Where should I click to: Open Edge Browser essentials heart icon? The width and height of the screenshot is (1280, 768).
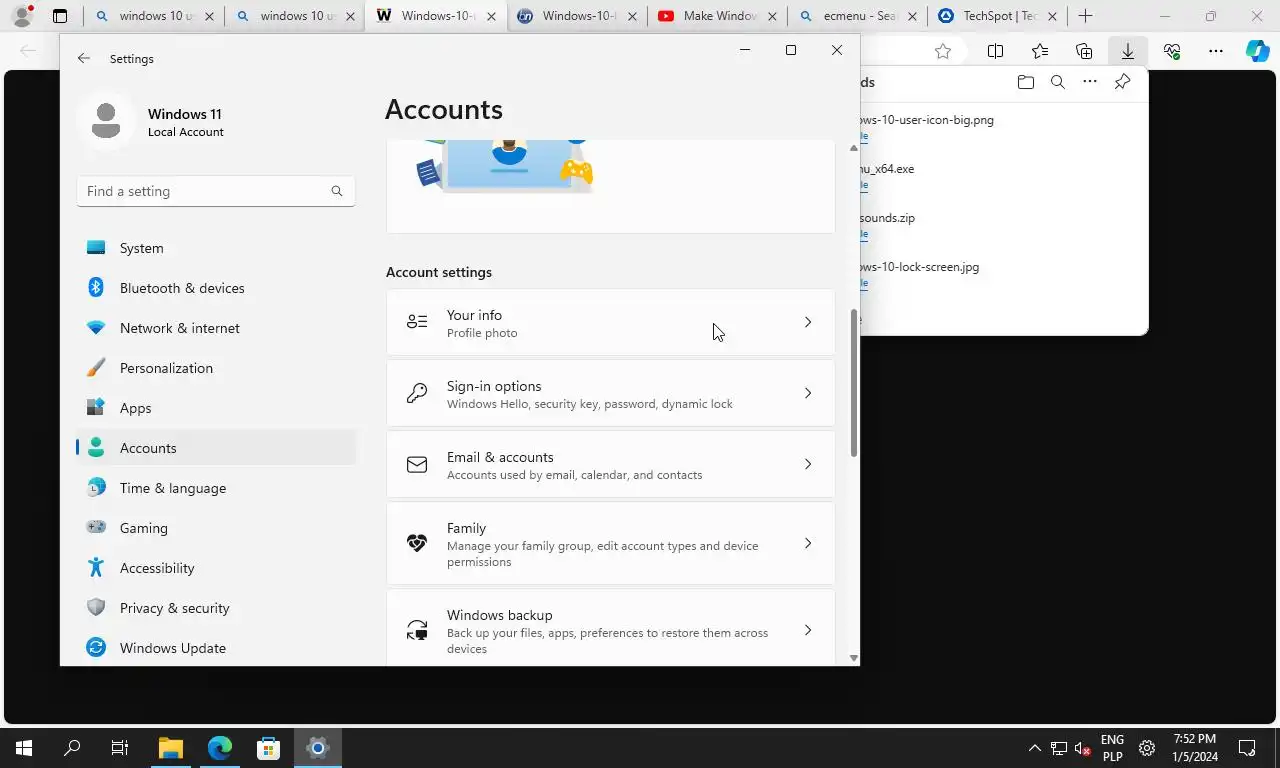coord(1172,51)
